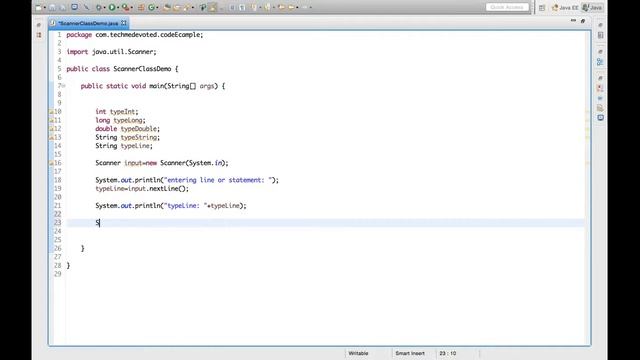This screenshot has height=360, width=640.
Task: Minimize the editor area
Action: click(x=573, y=20)
